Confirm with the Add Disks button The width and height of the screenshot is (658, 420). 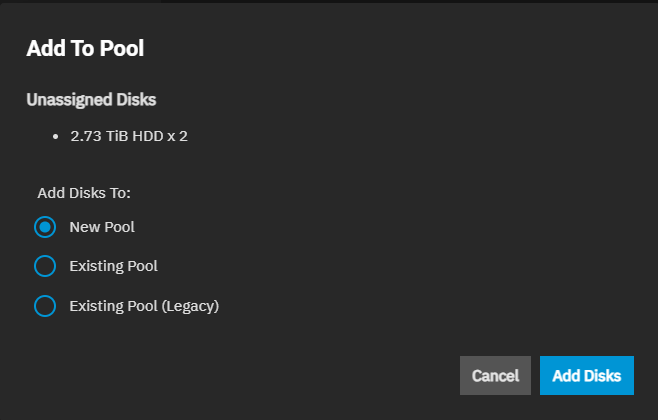587,376
